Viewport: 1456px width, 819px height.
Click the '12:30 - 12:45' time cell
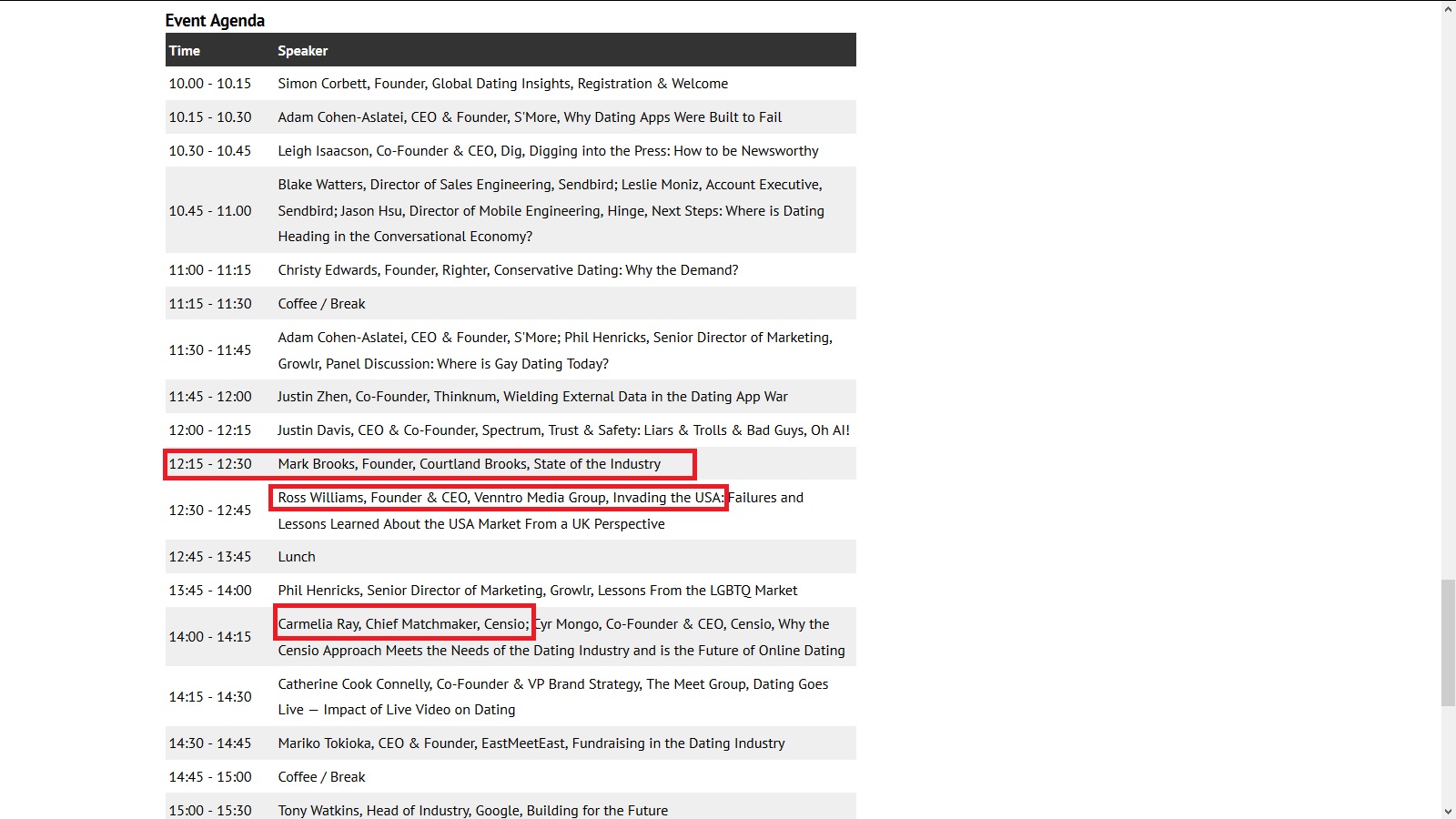pos(210,511)
